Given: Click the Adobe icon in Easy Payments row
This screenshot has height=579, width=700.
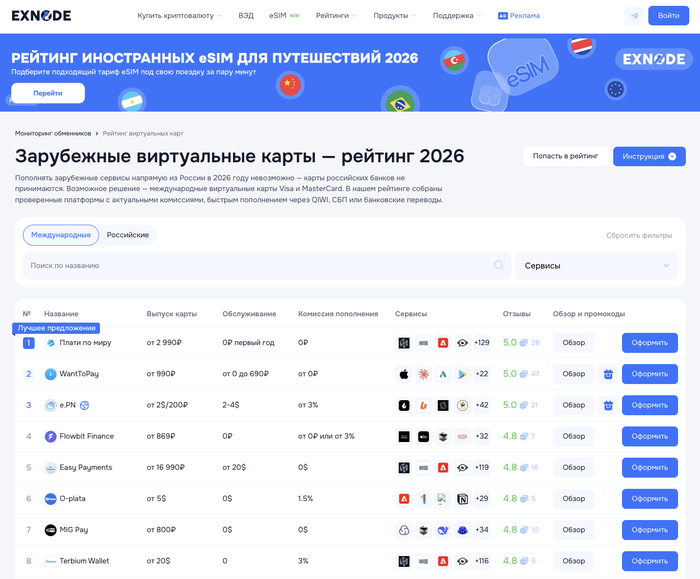Looking at the screenshot, I should [443, 467].
